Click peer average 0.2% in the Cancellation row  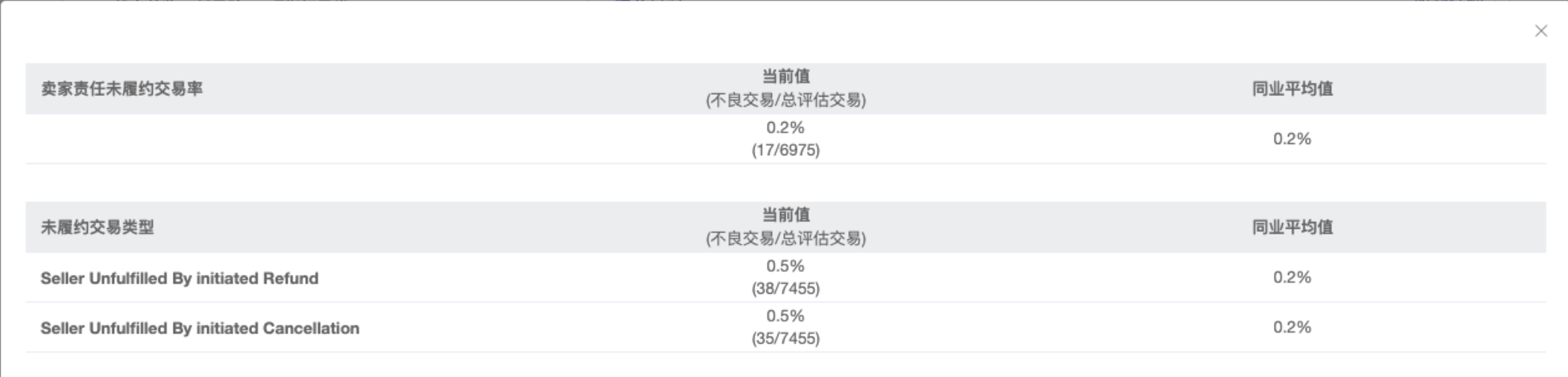pos(1292,327)
